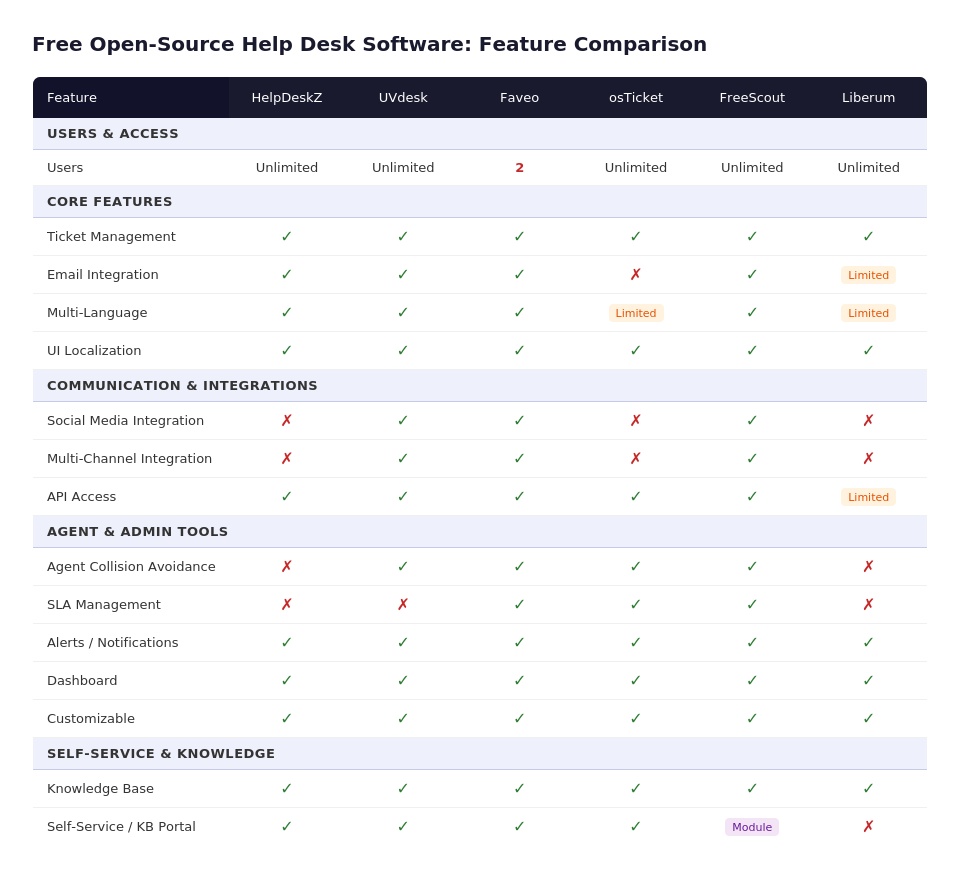Click the Liberum Self-Service / KB Portal X mark
This screenshot has width=960, height=878.
point(868,827)
